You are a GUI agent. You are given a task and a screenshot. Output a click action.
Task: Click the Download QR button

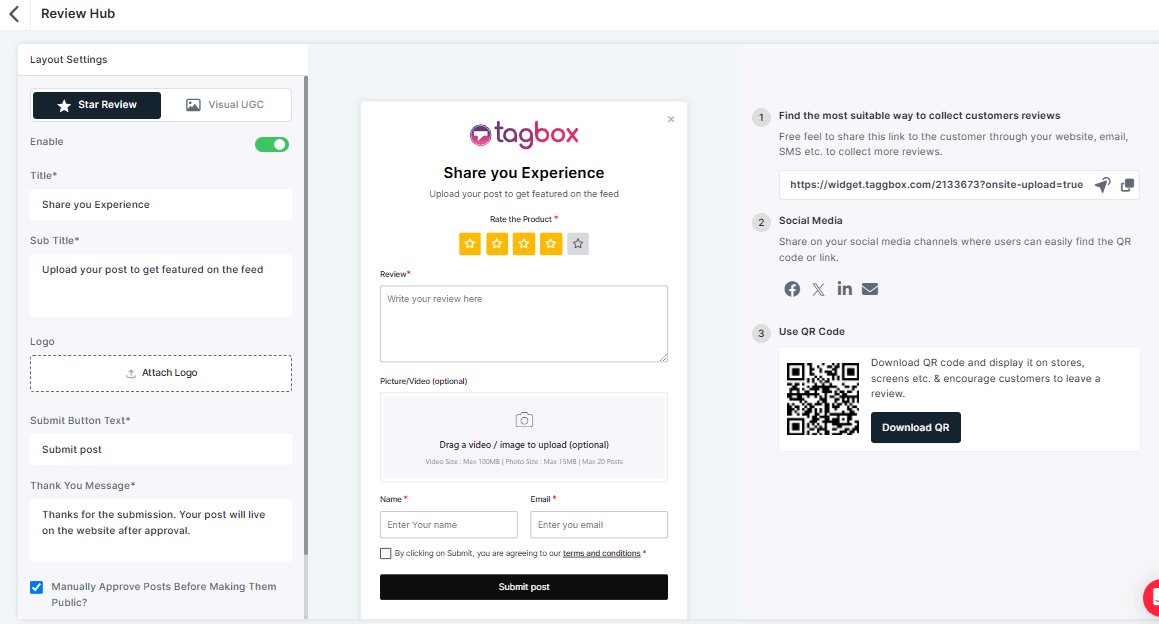click(915, 427)
